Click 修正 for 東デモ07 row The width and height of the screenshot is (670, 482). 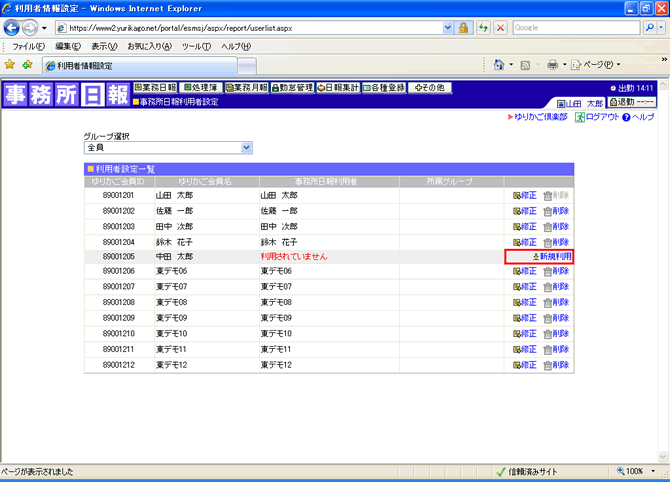tap(525, 287)
